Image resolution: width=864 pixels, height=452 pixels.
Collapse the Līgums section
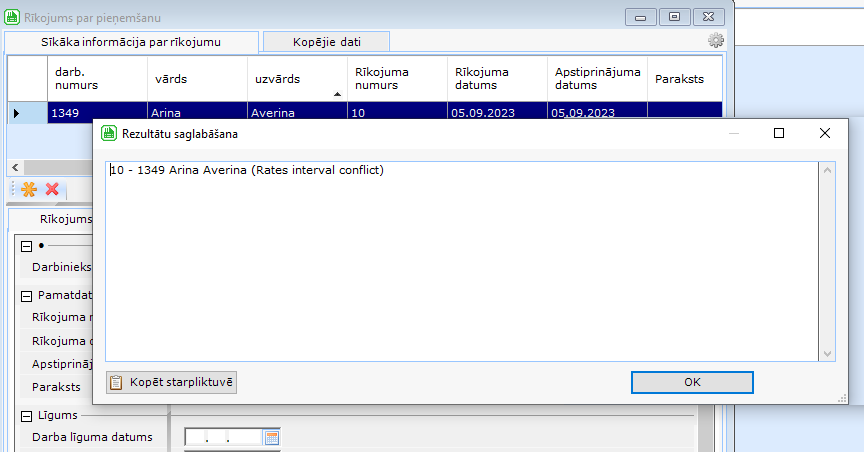pyautogui.click(x=26, y=415)
